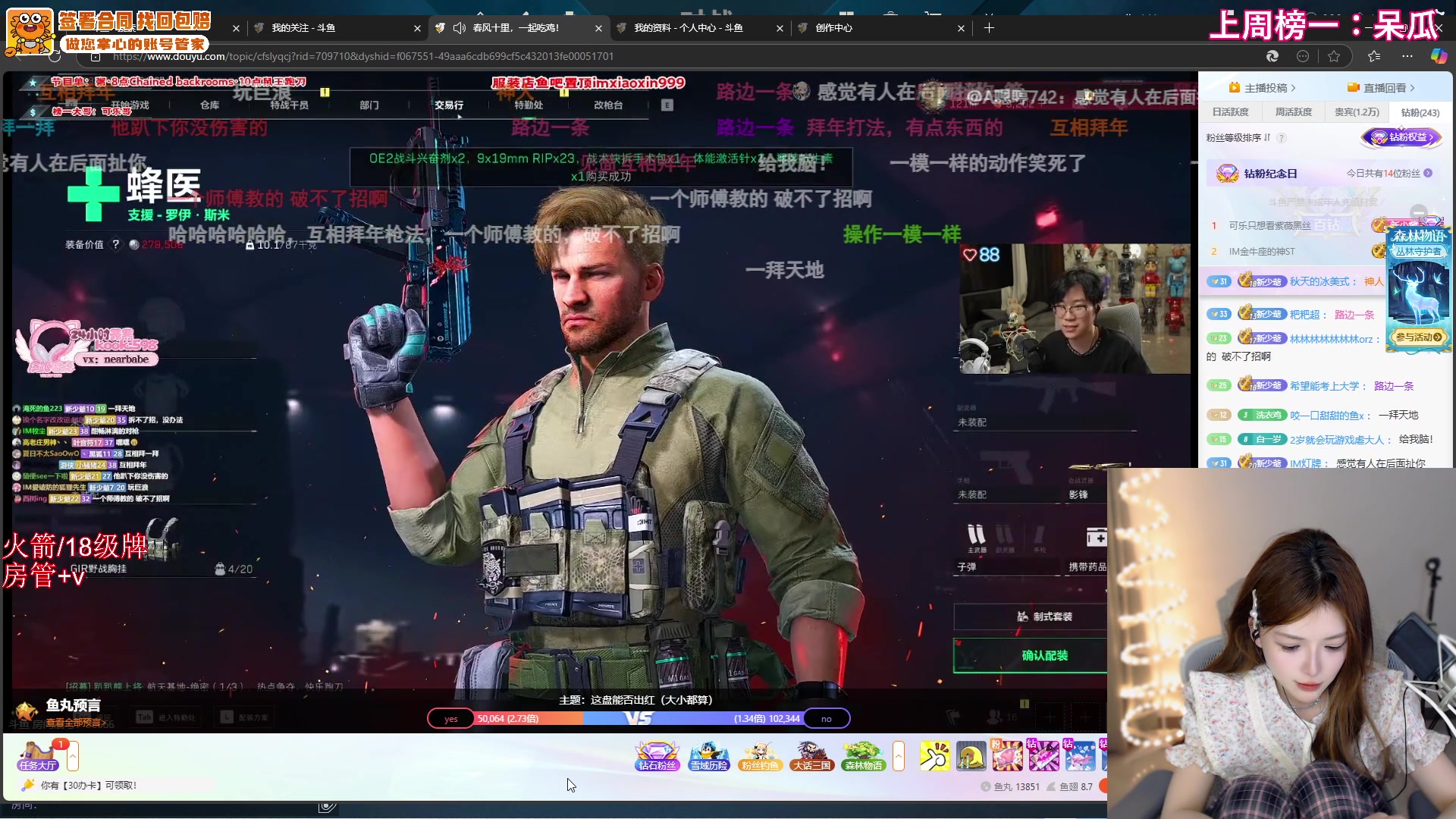Click the browser address bar URL

pyautogui.click(x=363, y=56)
